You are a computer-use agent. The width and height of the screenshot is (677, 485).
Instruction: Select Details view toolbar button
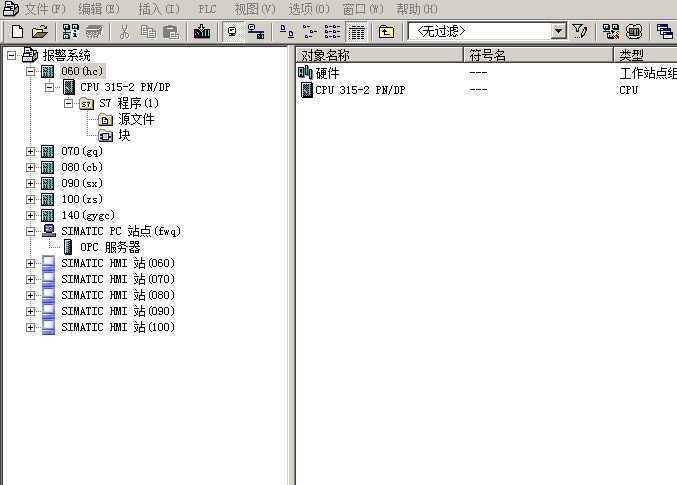tap(357, 32)
